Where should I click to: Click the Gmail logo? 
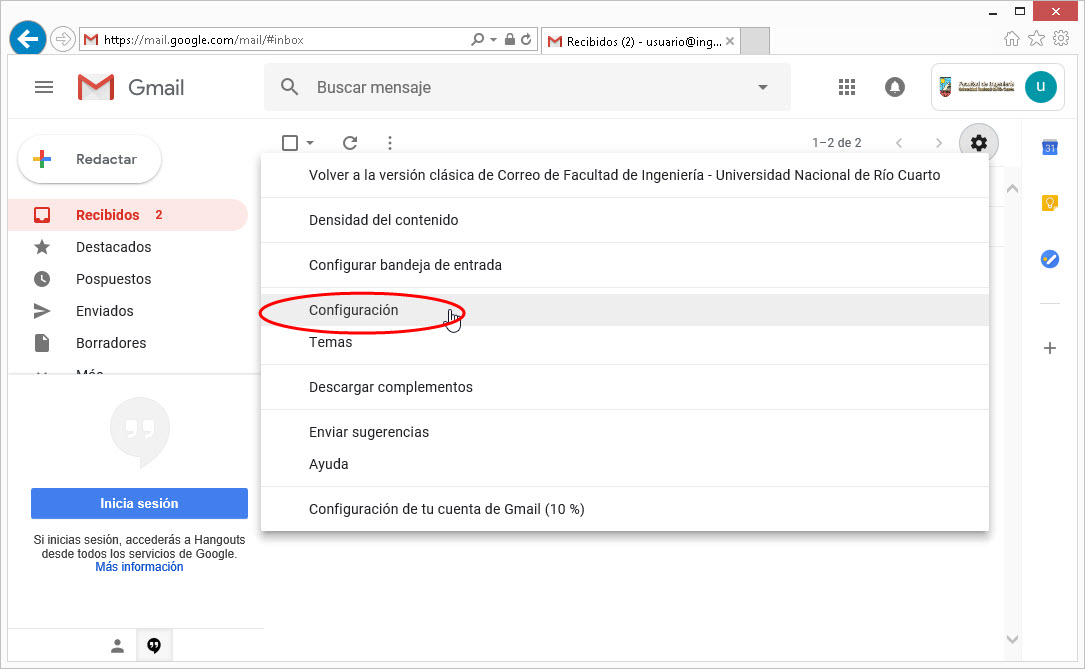coord(131,87)
